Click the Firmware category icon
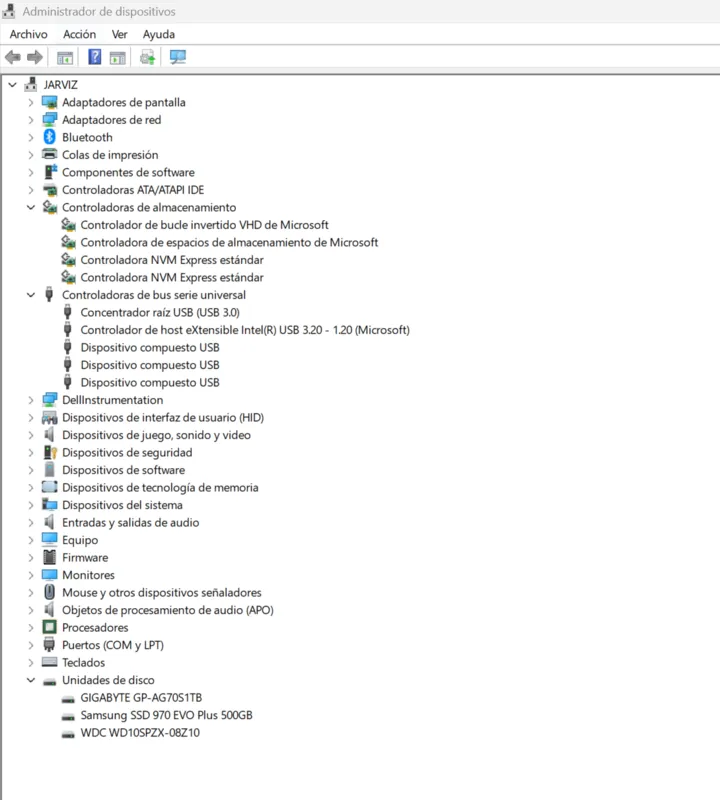 tap(49, 557)
